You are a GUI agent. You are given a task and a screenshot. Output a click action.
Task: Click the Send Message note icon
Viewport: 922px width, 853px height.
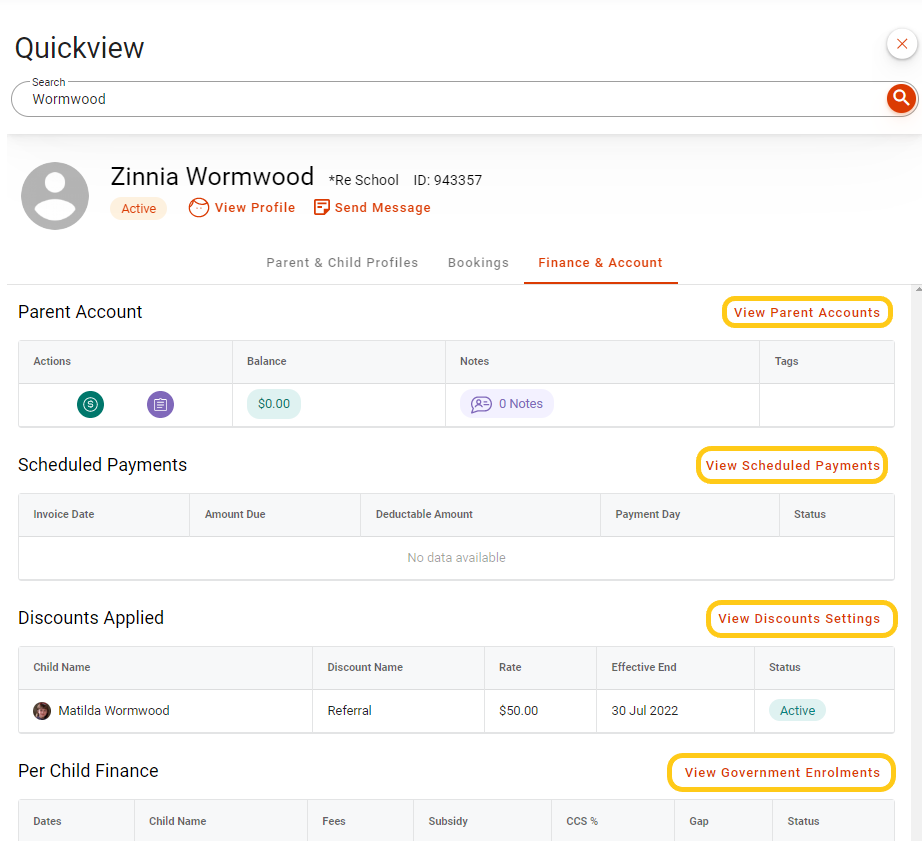click(322, 208)
